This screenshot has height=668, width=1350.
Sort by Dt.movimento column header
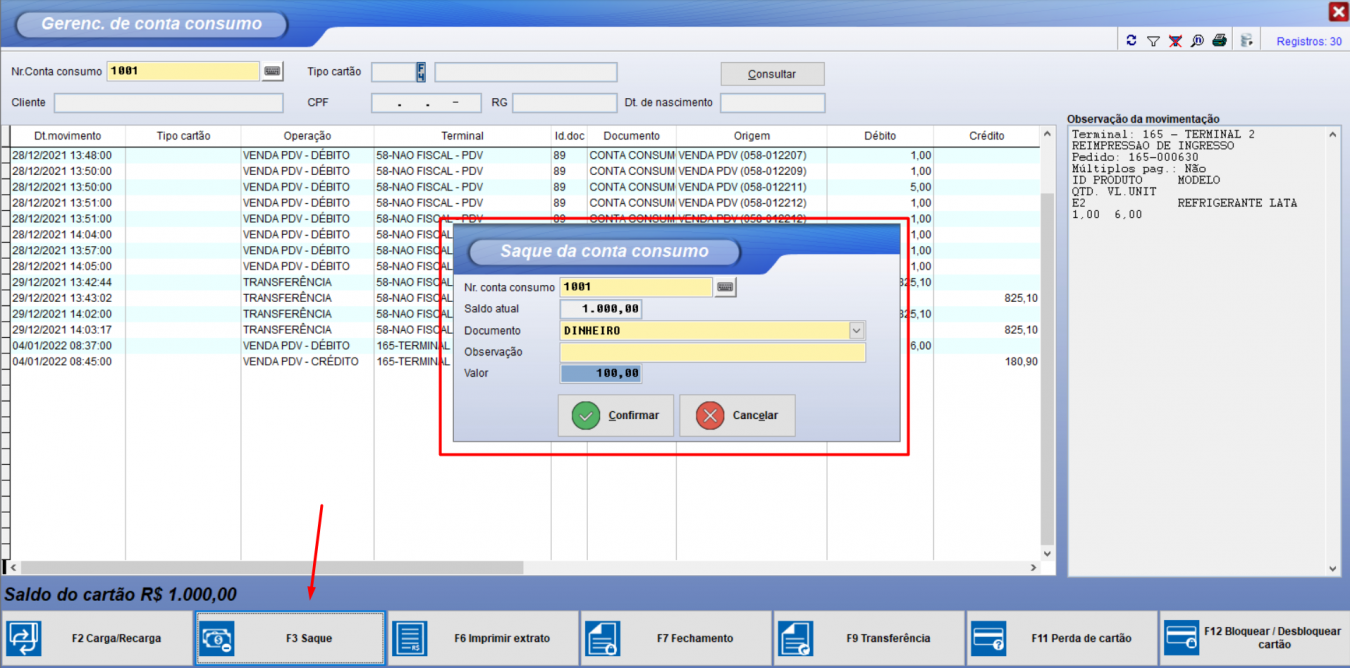[x=67, y=136]
